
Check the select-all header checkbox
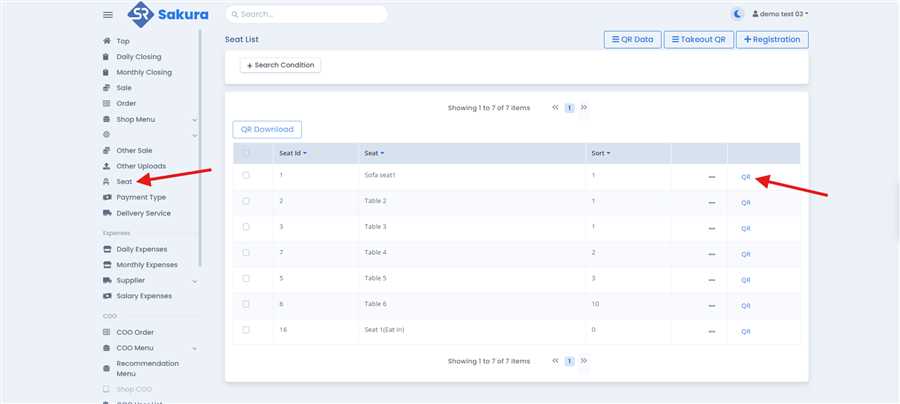tap(246, 153)
